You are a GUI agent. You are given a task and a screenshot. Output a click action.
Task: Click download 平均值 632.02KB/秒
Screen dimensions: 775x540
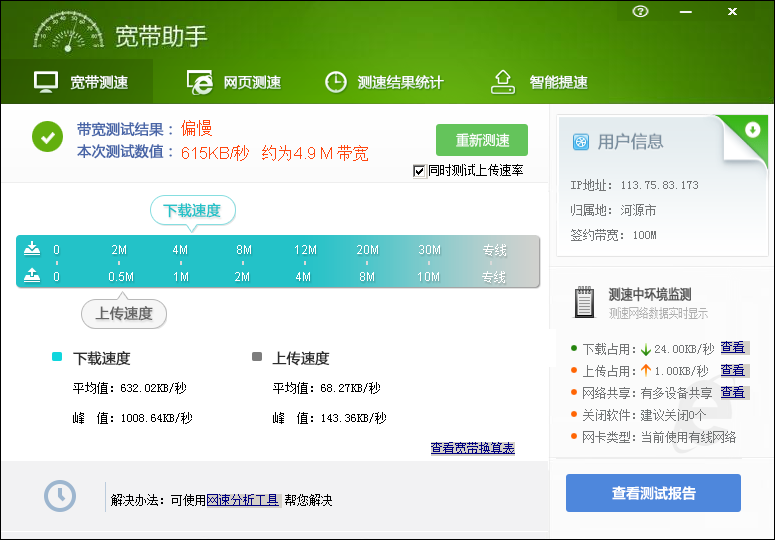pos(129,388)
